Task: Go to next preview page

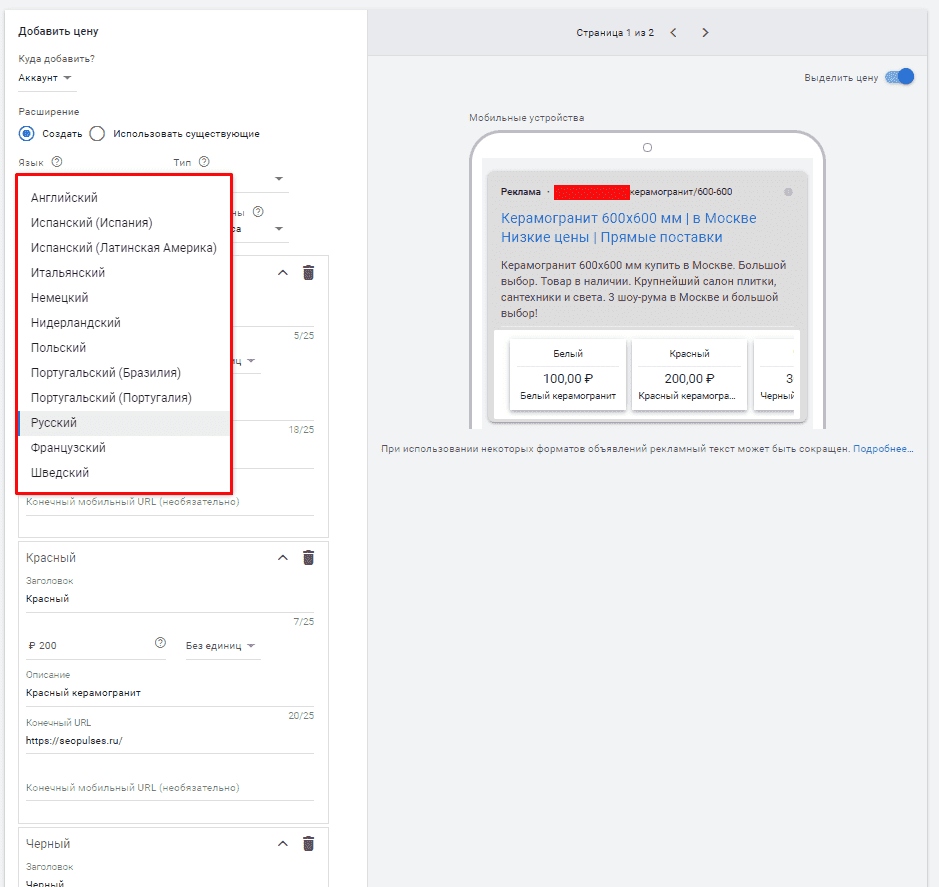Action: pos(705,32)
